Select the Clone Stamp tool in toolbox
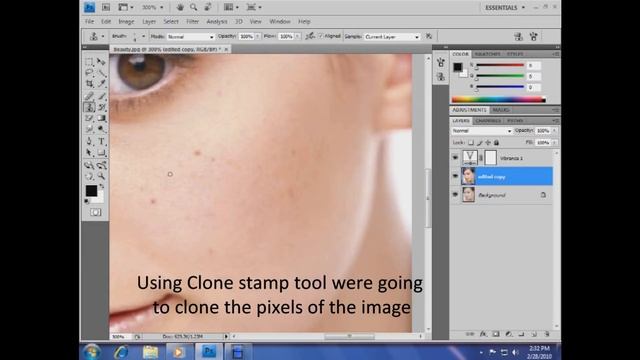Viewport: 640px width, 360px height. coord(89,107)
